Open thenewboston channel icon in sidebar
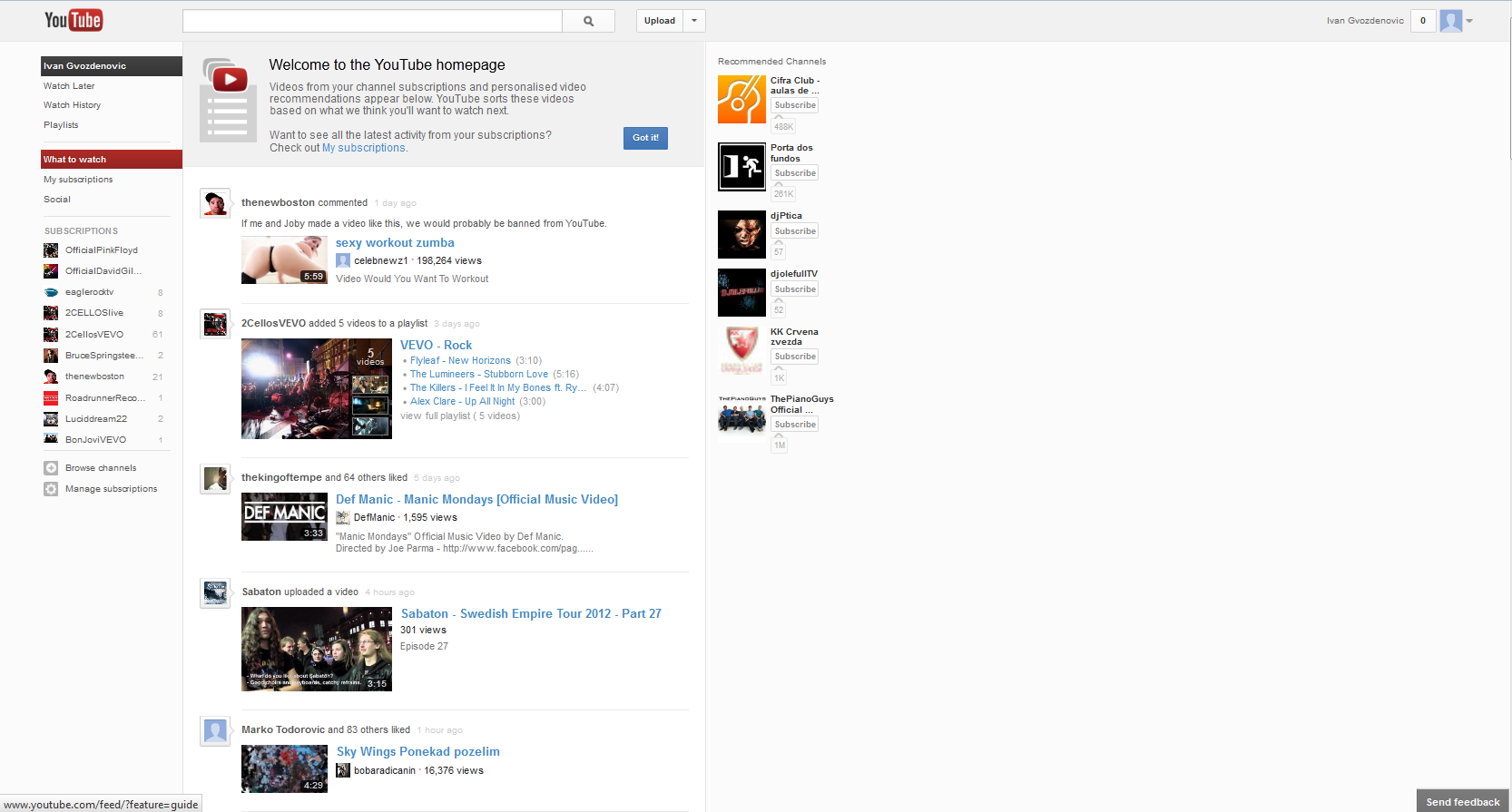This screenshot has height=812, width=1512. [51, 377]
